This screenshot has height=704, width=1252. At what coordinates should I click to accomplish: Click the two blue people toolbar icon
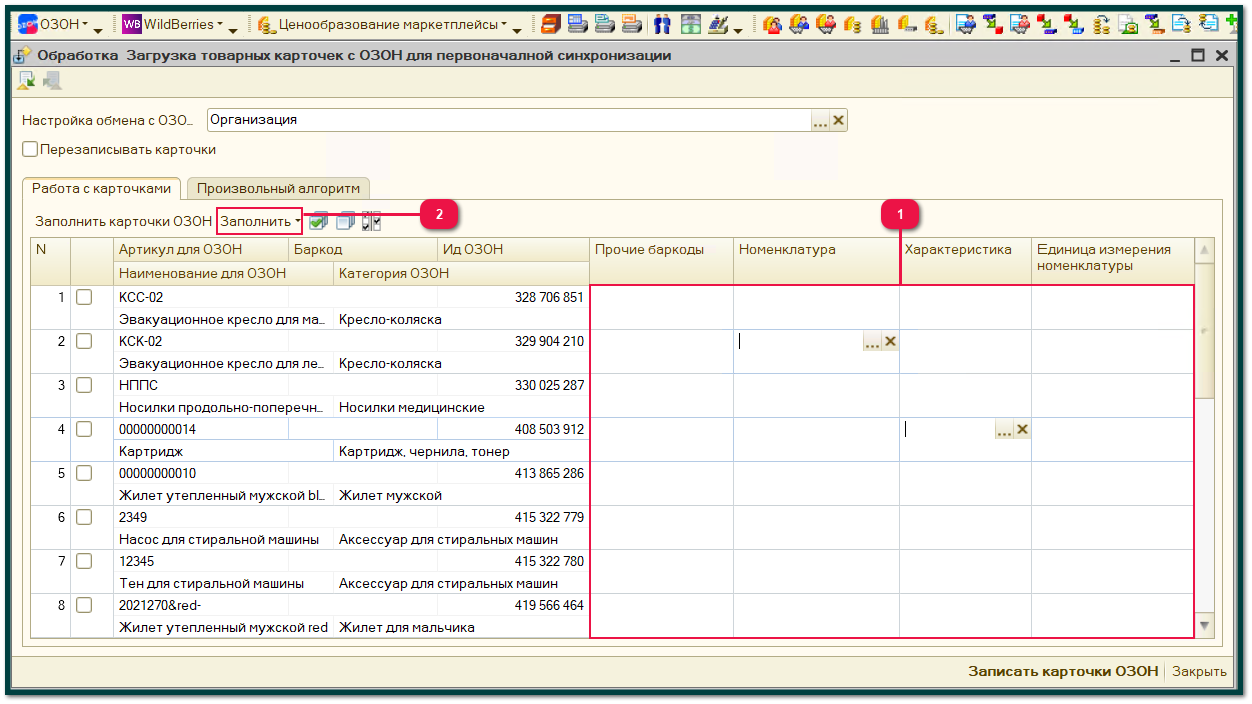[x=662, y=24]
